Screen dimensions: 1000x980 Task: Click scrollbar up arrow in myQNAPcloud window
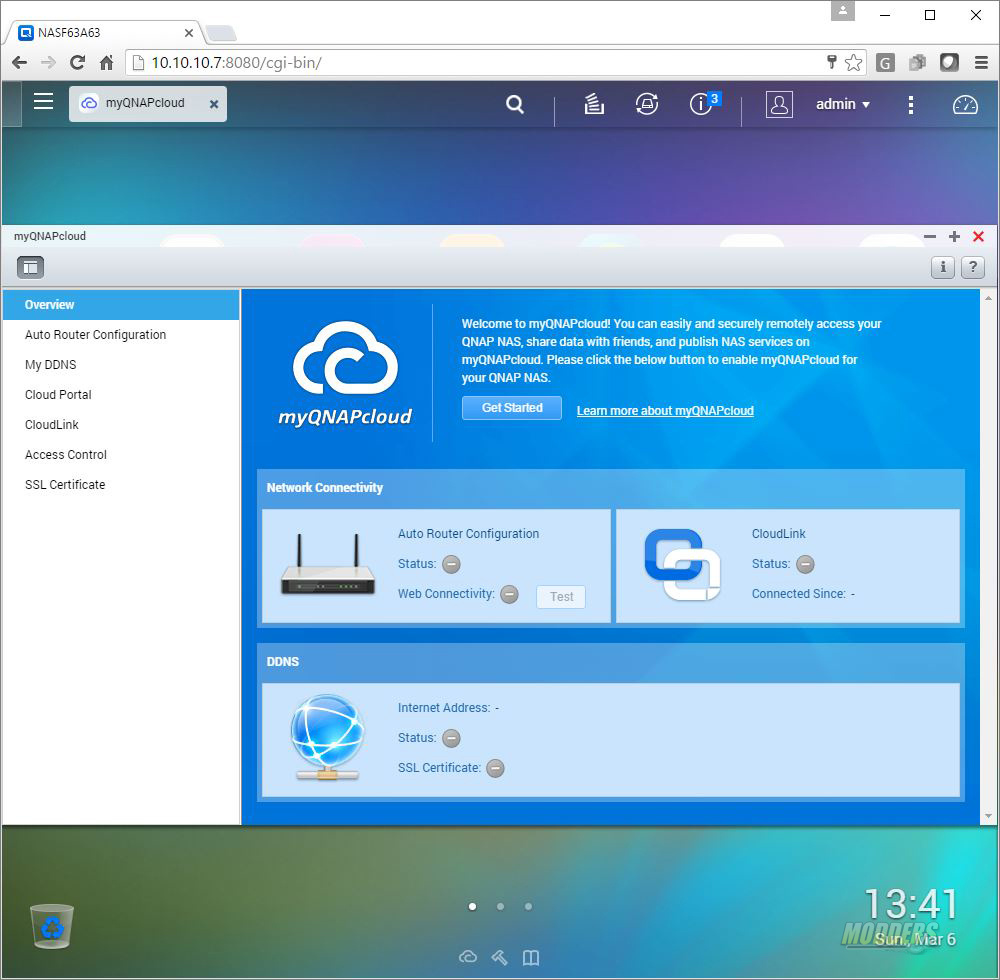point(989,298)
